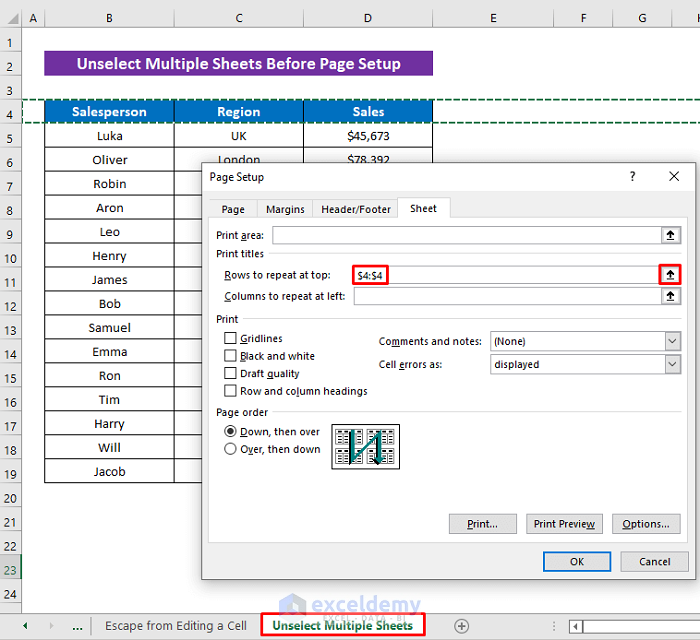Screen dimensions: 700x640
Task: Select the cell containing Samuel
Action: click(109, 328)
